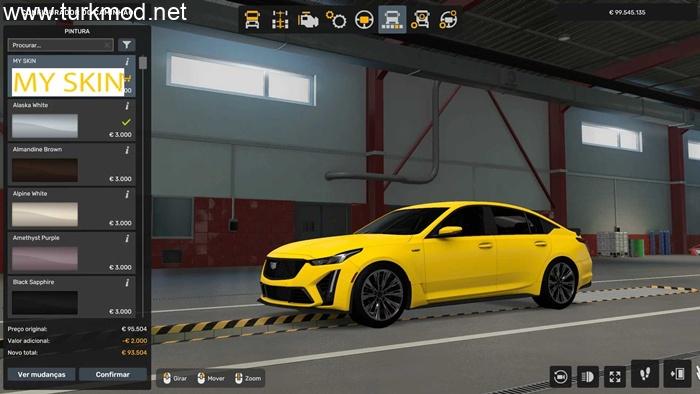Screen dimensions: 700x394
Task: Choose the Almandine Brown color swatch
Action: point(45,170)
